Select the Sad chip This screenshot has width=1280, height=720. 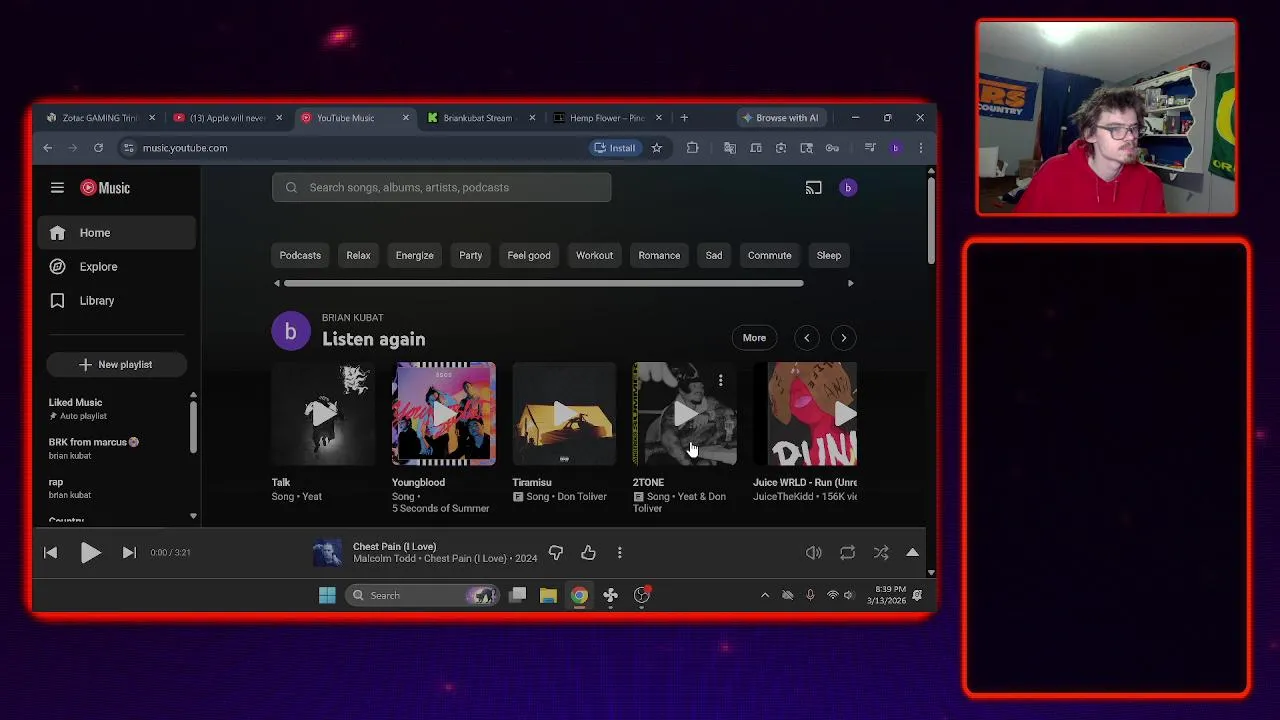[713, 255]
